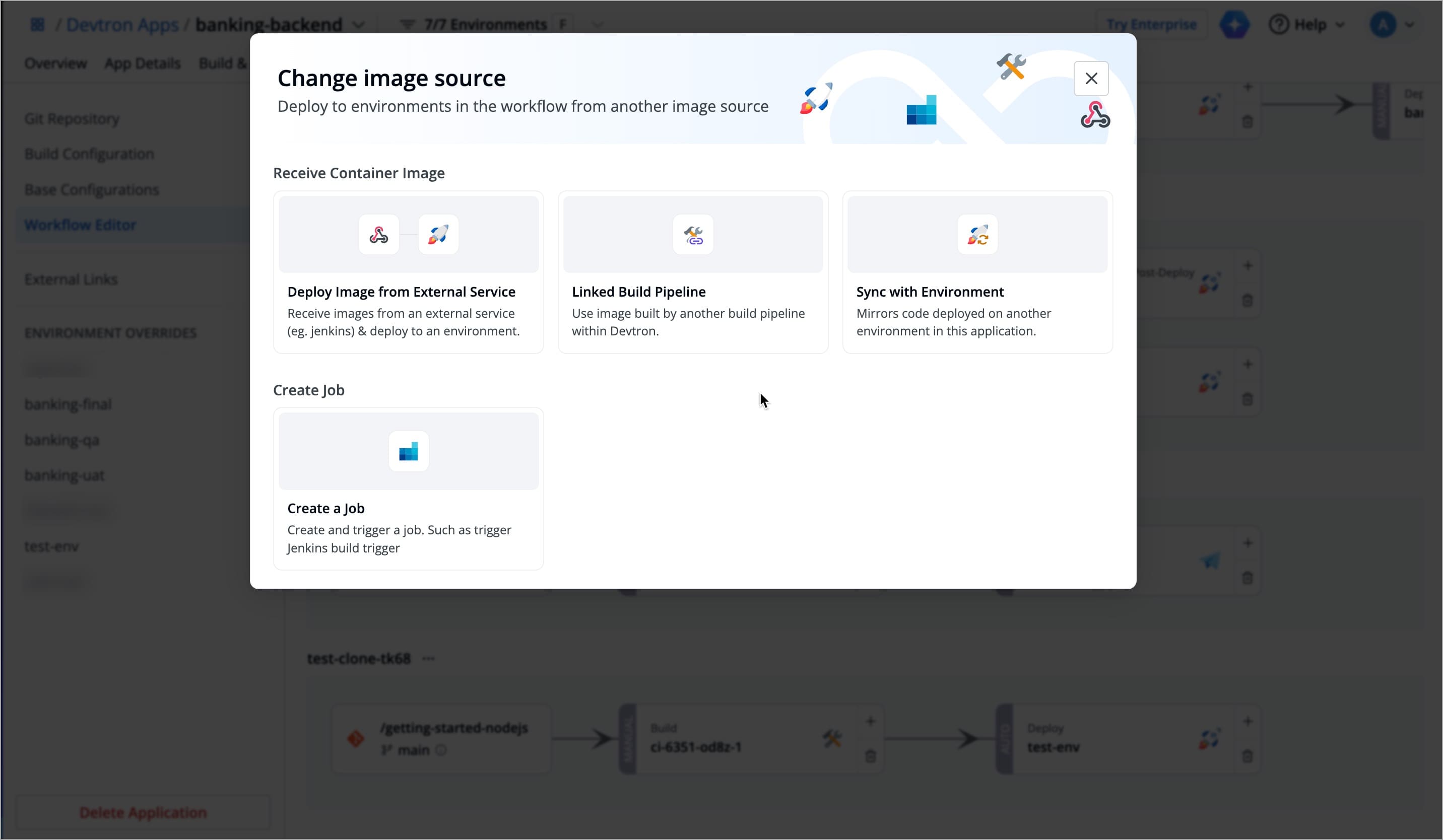Click the F environment filter badge
The height and width of the screenshot is (840, 1443).
[x=563, y=24]
